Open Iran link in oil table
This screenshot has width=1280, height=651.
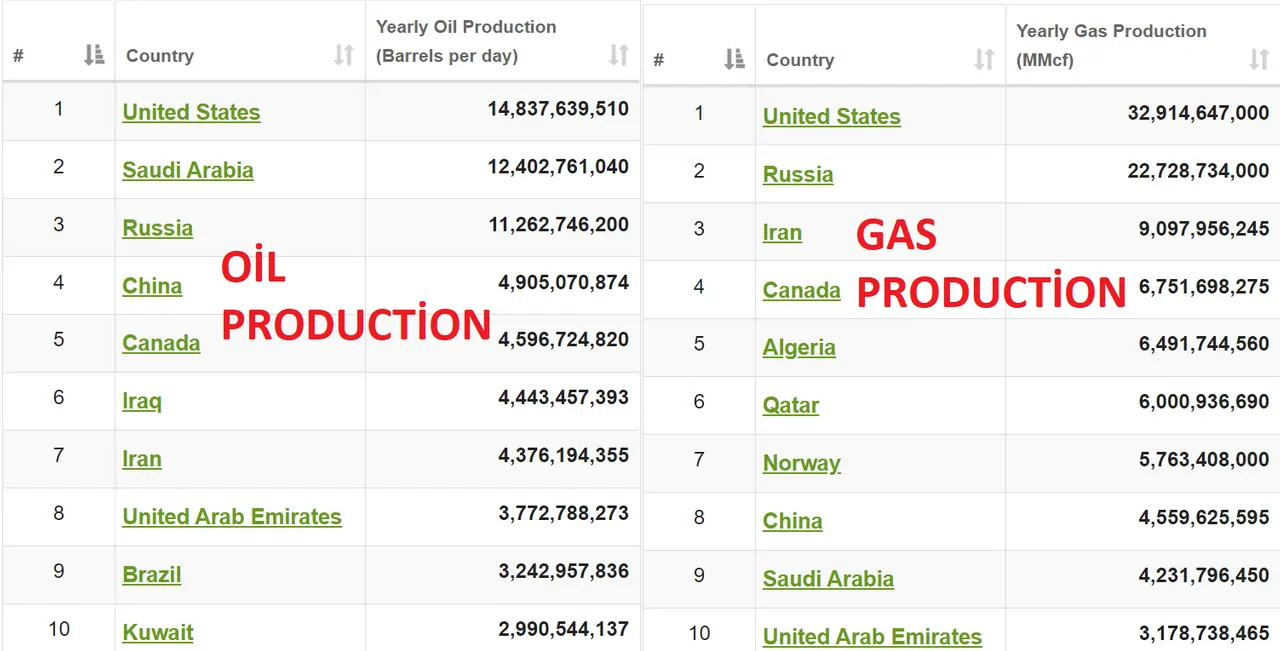(142, 459)
